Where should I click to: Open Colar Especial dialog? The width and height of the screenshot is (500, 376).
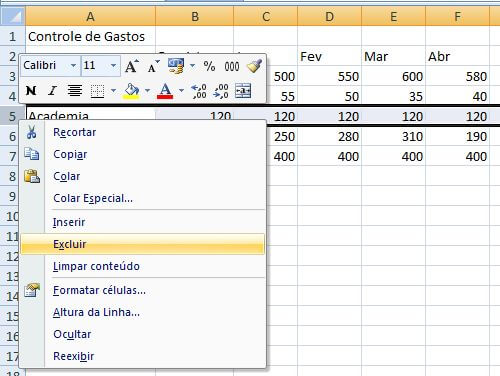pyautogui.click(x=143, y=198)
